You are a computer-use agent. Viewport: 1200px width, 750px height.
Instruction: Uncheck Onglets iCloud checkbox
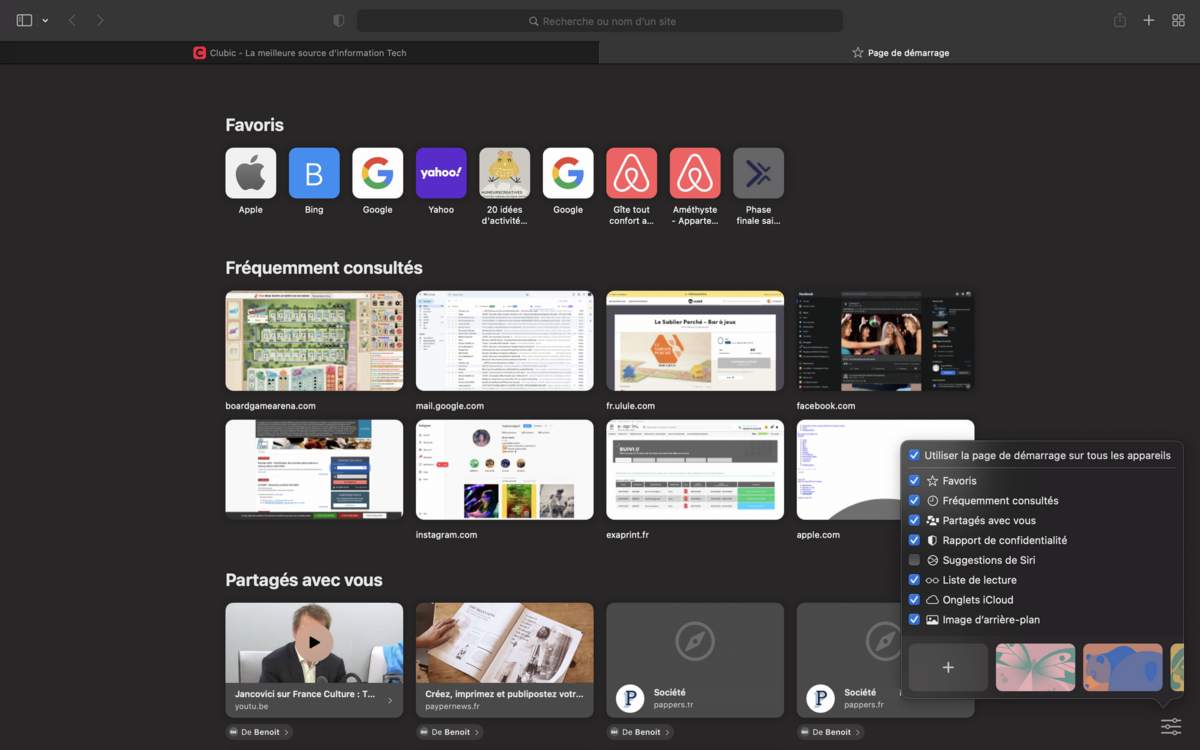[914, 600]
